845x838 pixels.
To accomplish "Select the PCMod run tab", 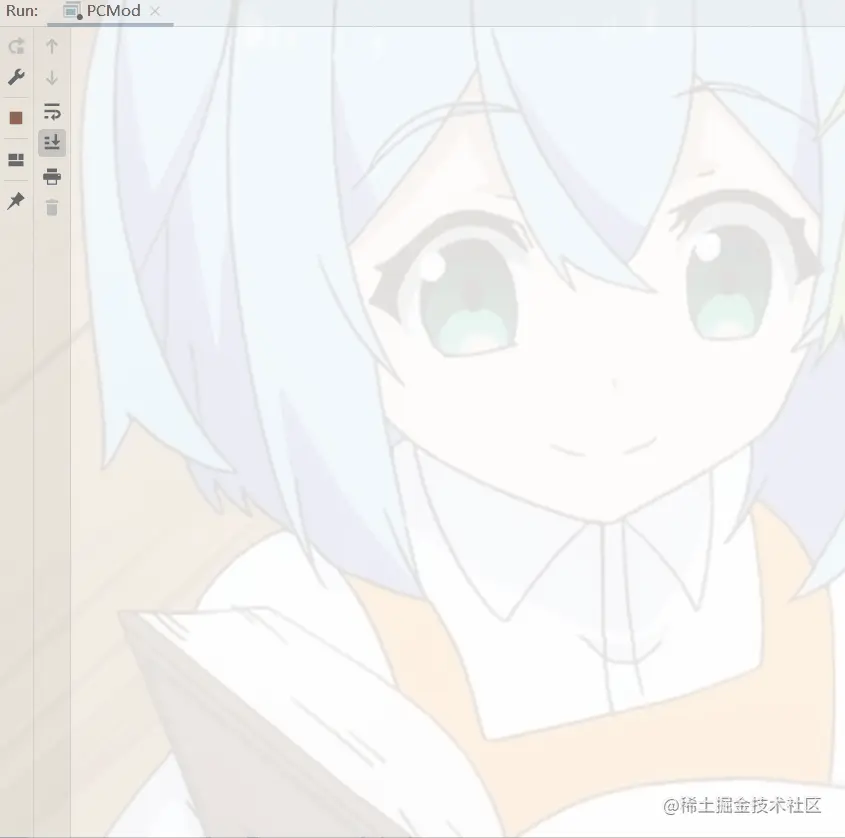I will coord(112,11).
